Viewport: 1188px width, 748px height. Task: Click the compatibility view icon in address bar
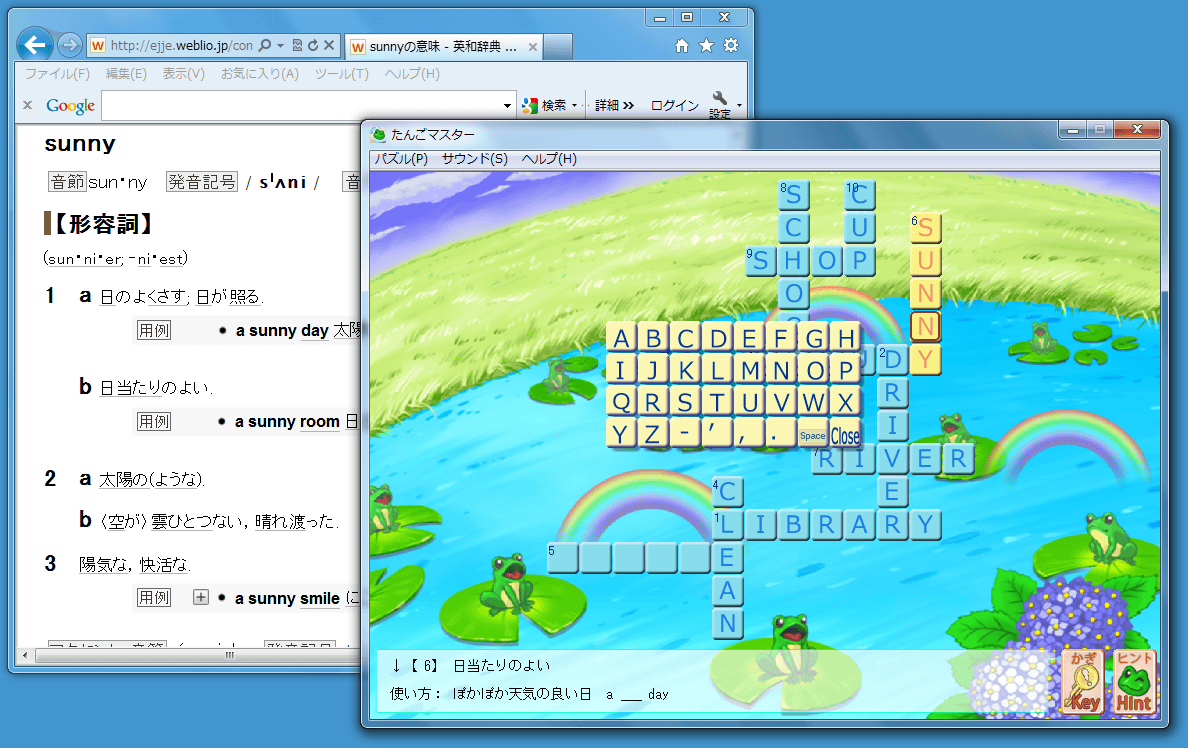point(297,45)
